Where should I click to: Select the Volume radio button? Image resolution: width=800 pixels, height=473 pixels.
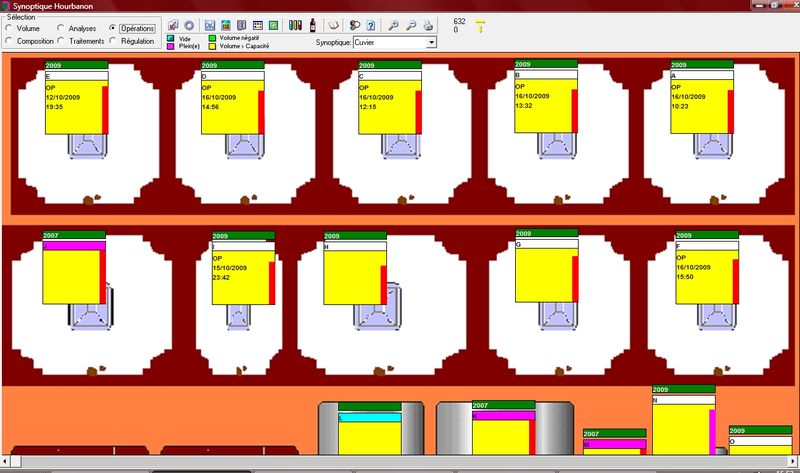tap(10, 29)
